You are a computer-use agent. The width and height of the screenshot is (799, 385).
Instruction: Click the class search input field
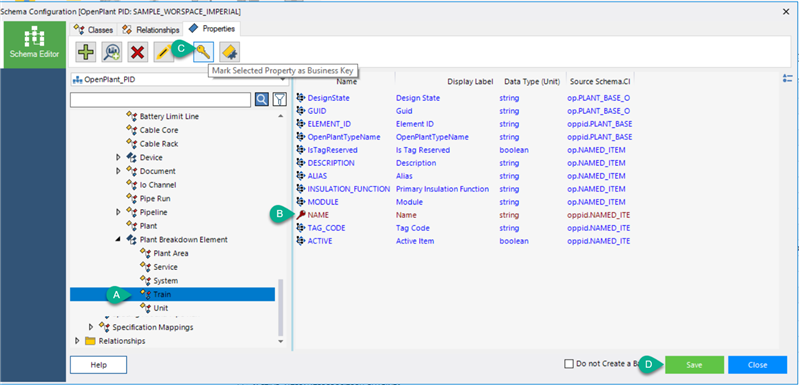[161, 99]
